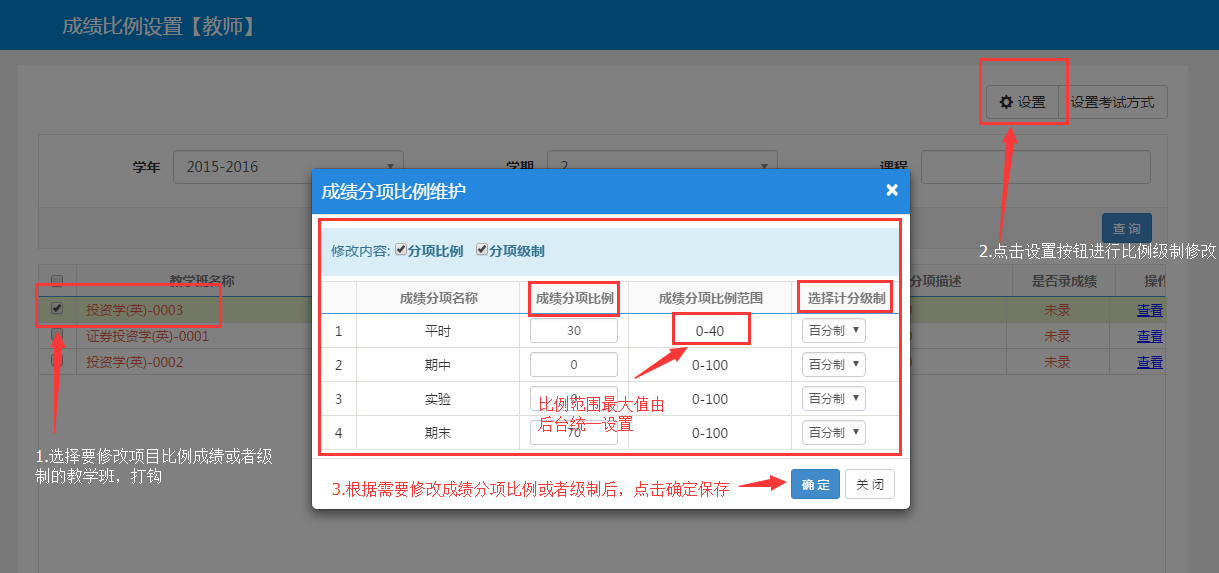Uncheck the 投资学(英)-0003 row checkbox
This screenshot has width=1219, height=573.
[x=57, y=309]
